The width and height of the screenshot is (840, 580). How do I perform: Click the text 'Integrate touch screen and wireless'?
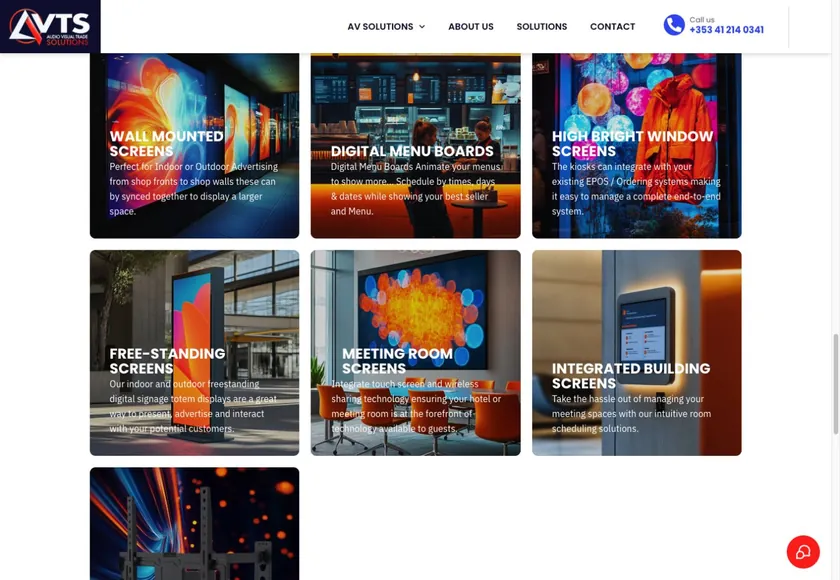tap(404, 384)
